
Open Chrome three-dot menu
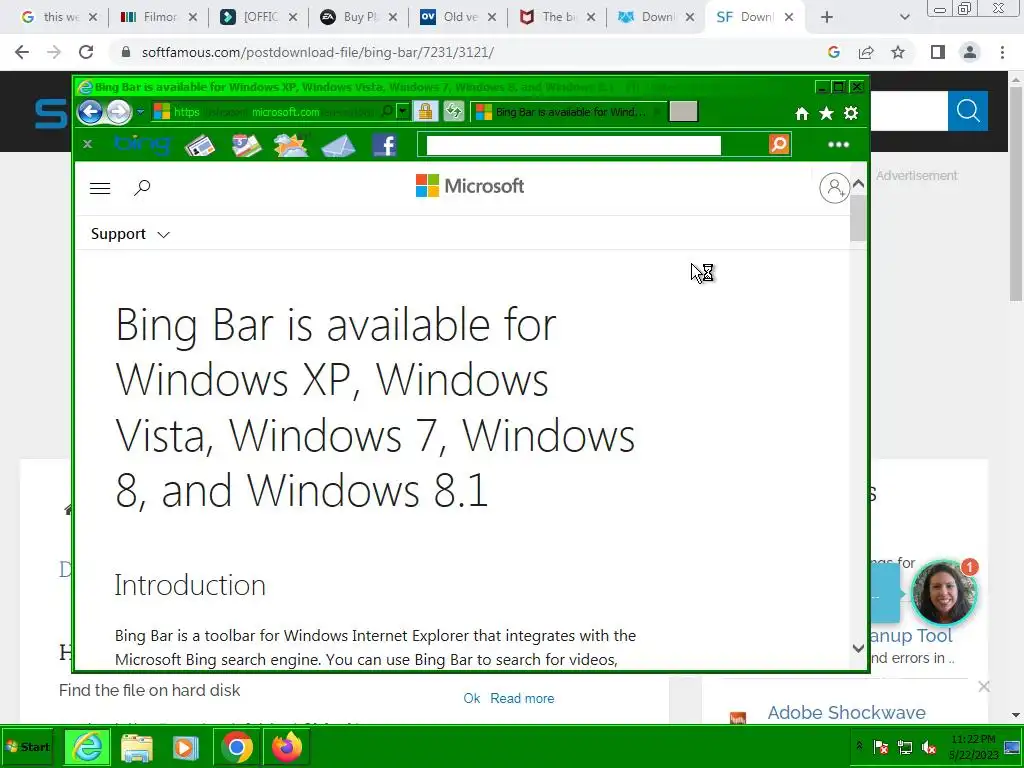1002,52
